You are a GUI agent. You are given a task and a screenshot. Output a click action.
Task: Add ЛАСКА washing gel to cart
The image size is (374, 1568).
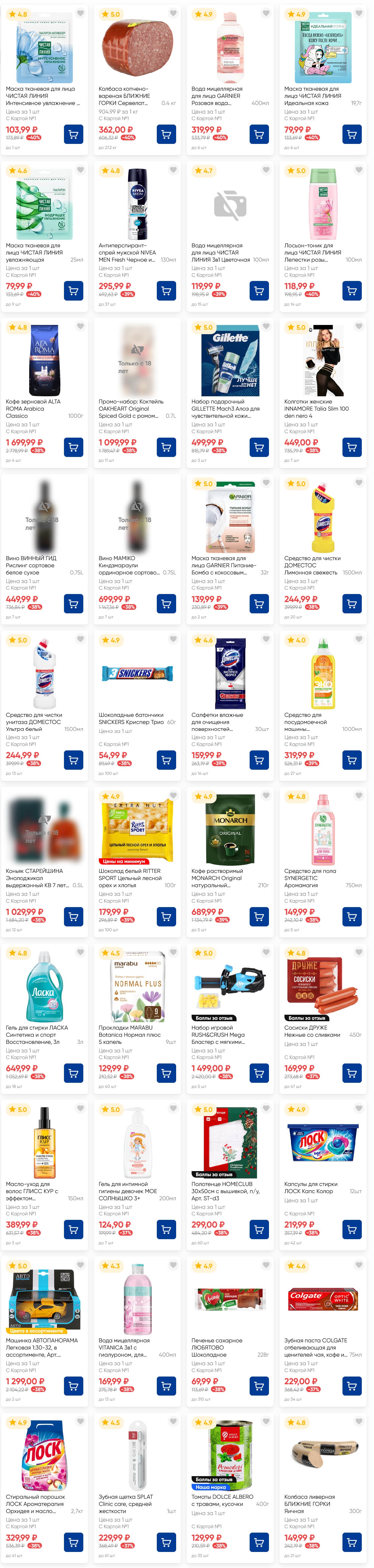click(74, 1073)
